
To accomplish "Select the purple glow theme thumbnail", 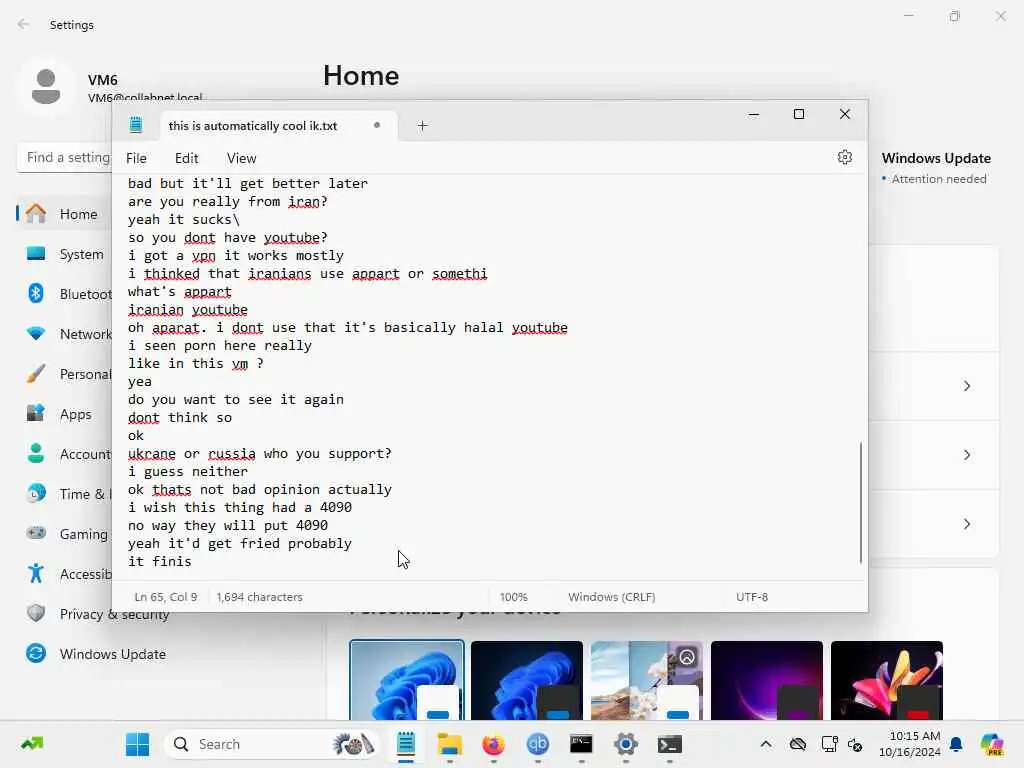I will pyautogui.click(x=767, y=680).
